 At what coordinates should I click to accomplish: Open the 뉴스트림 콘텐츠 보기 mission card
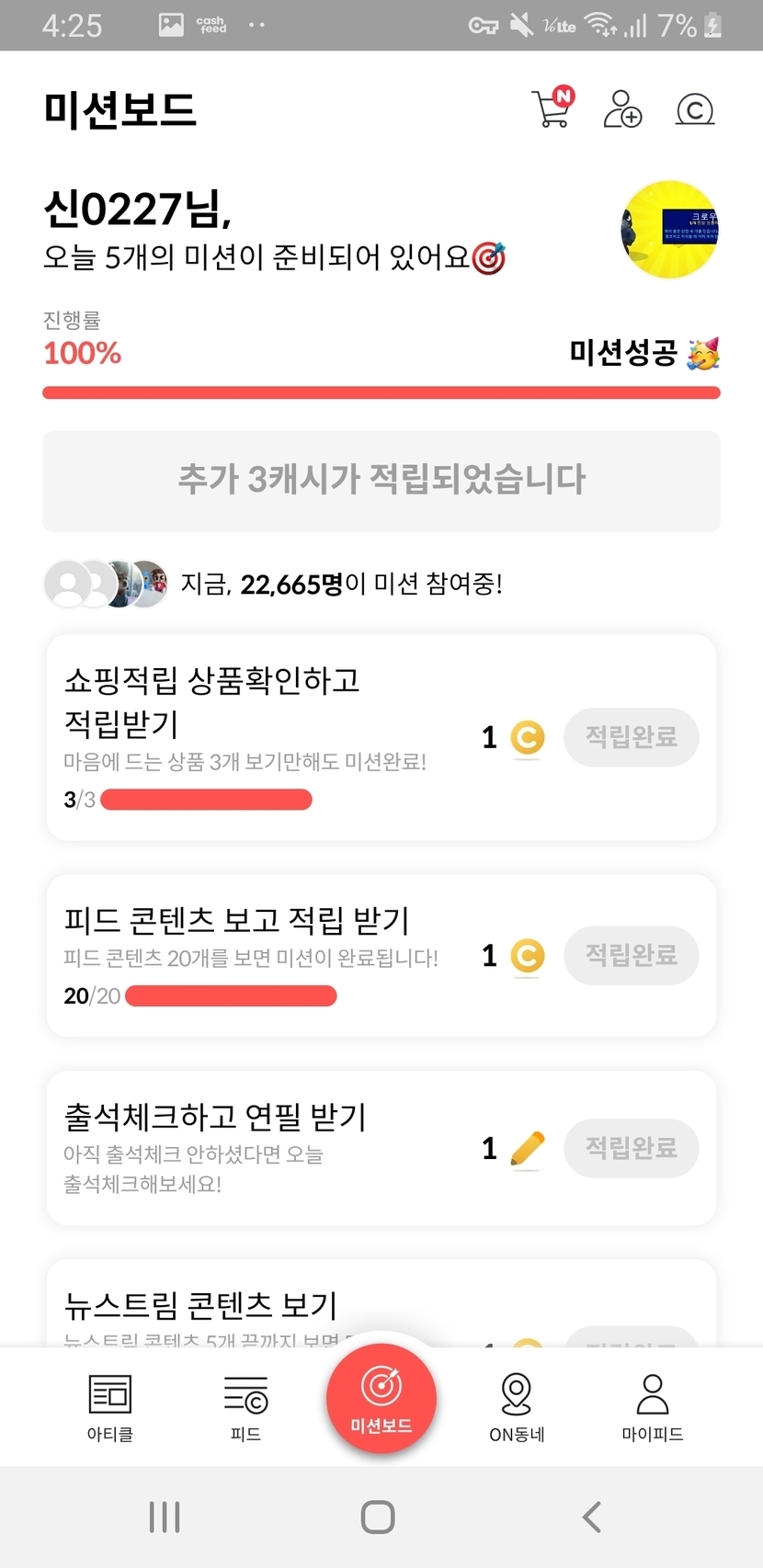(276, 1305)
